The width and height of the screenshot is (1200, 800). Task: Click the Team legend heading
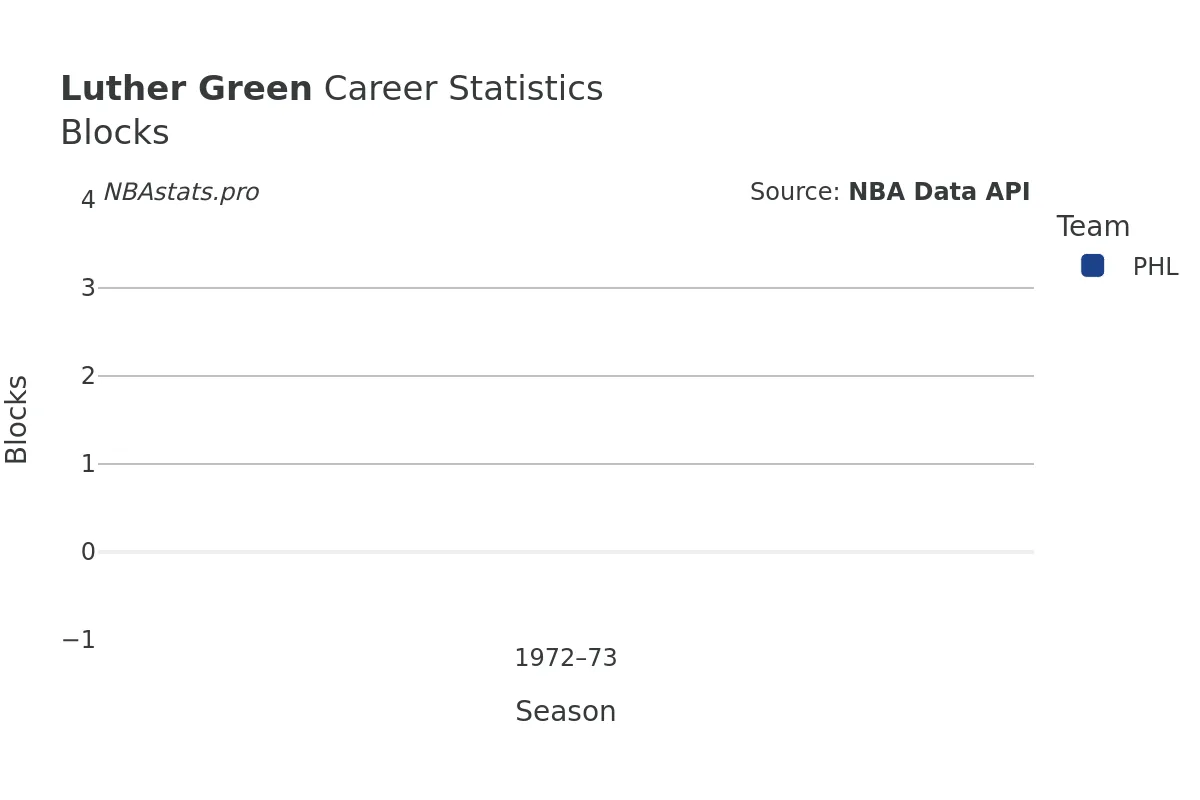(x=1093, y=227)
